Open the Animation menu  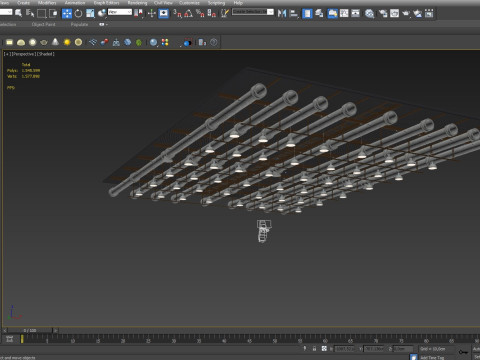75,3
